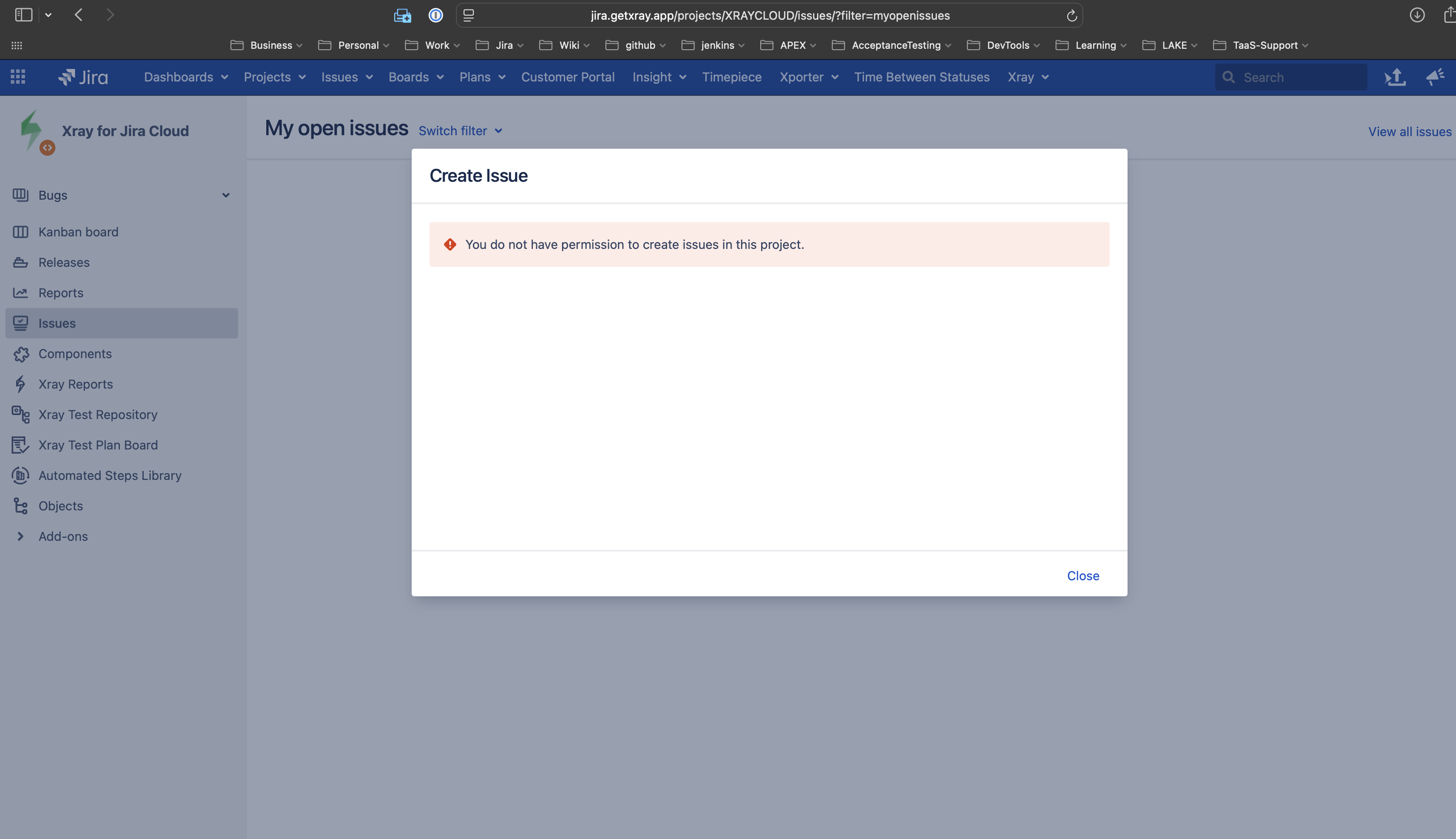Open the Safari downloads icon

(x=1418, y=15)
